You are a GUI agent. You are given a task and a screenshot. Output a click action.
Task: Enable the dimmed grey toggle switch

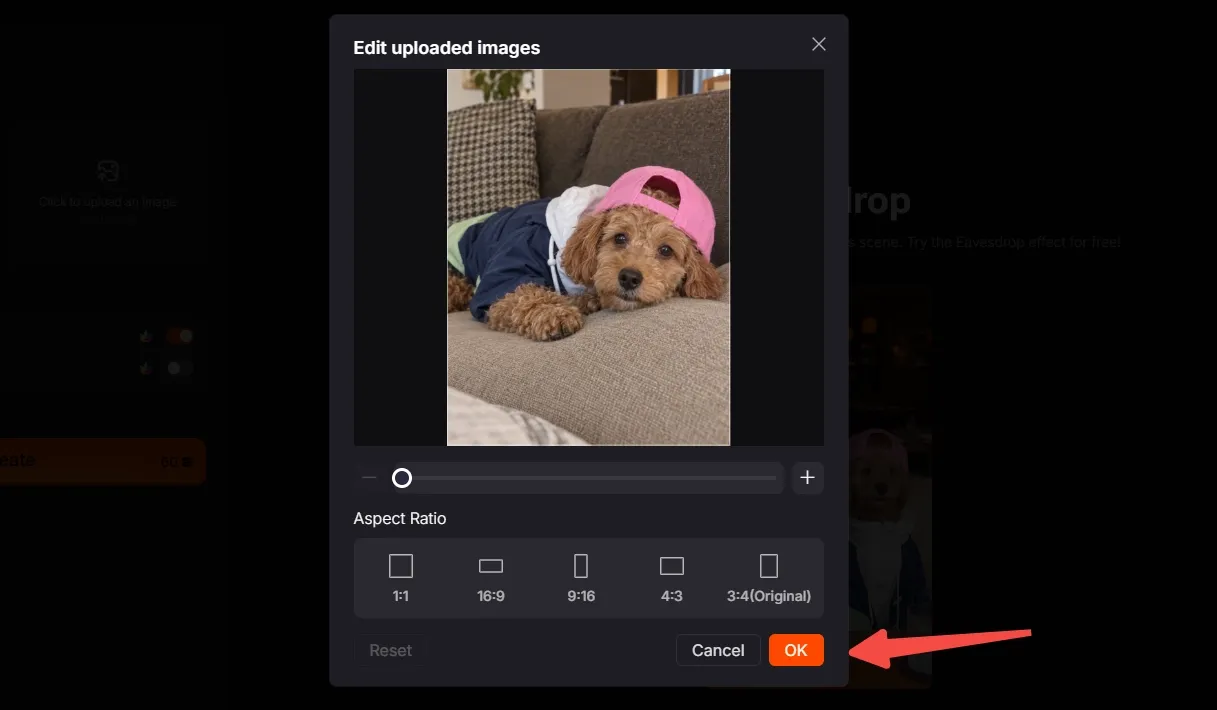[x=180, y=368]
